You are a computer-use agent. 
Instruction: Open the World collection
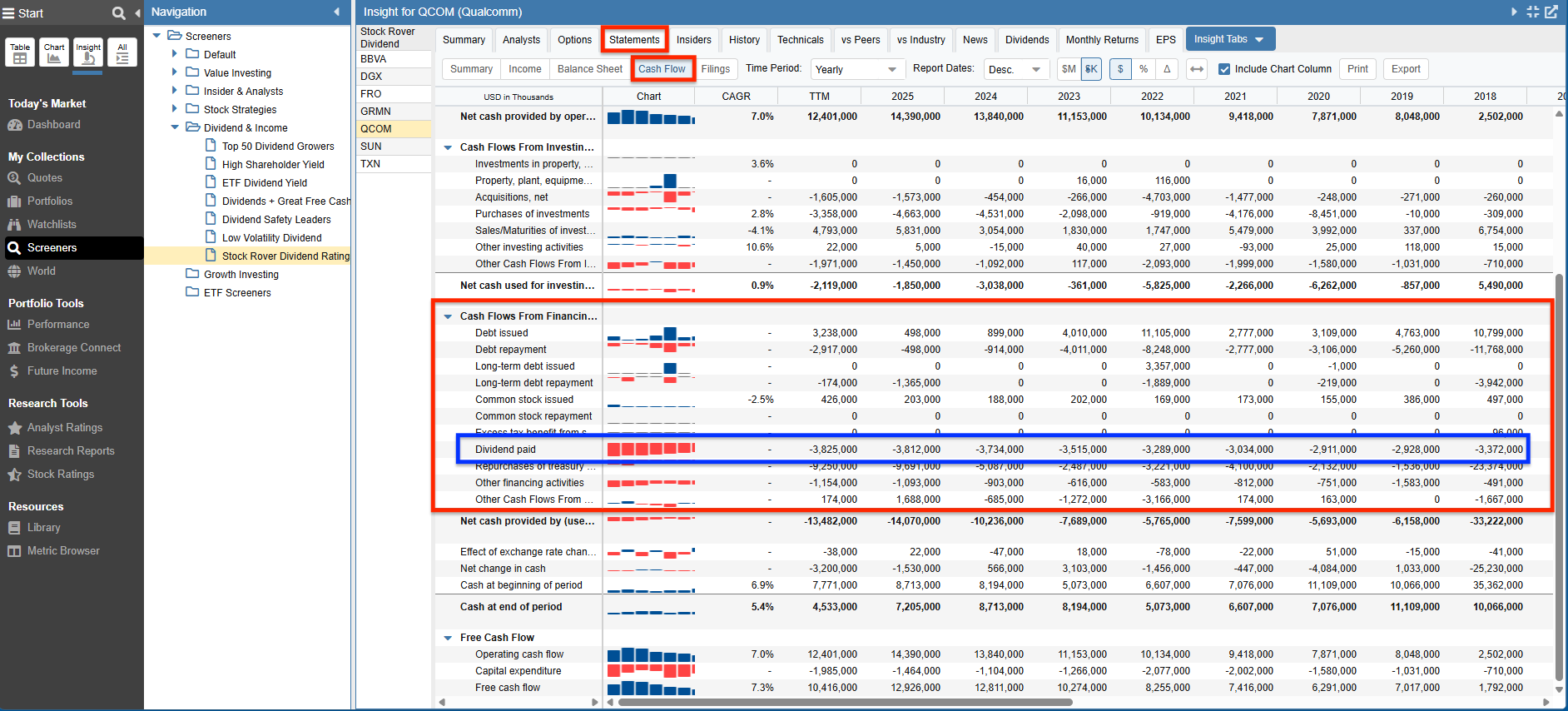pyautogui.click(x=42, y=271)
